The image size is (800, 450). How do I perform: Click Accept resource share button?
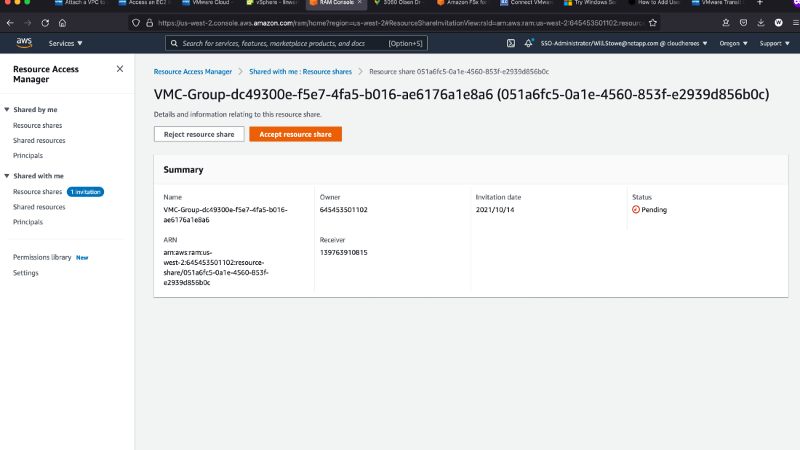[x=295, y=134]
